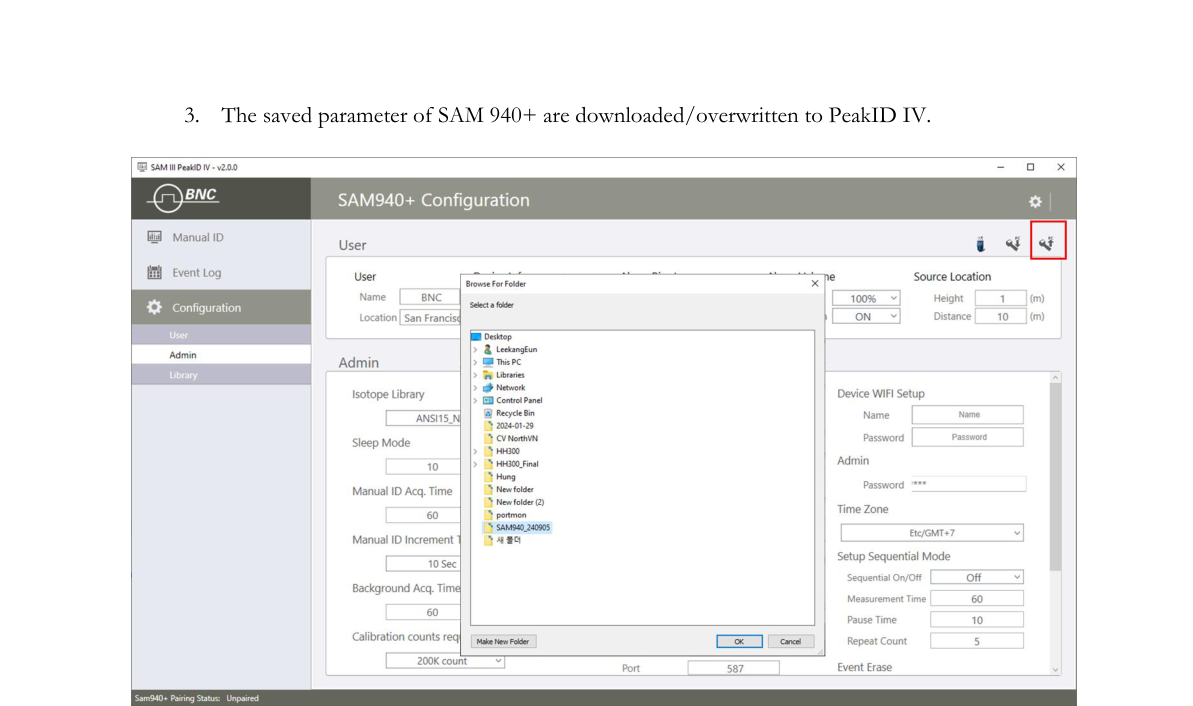Open the Etc/GMT+7 time zone dropdown
Screen dimensions: 1193x706
click(932, 533)
